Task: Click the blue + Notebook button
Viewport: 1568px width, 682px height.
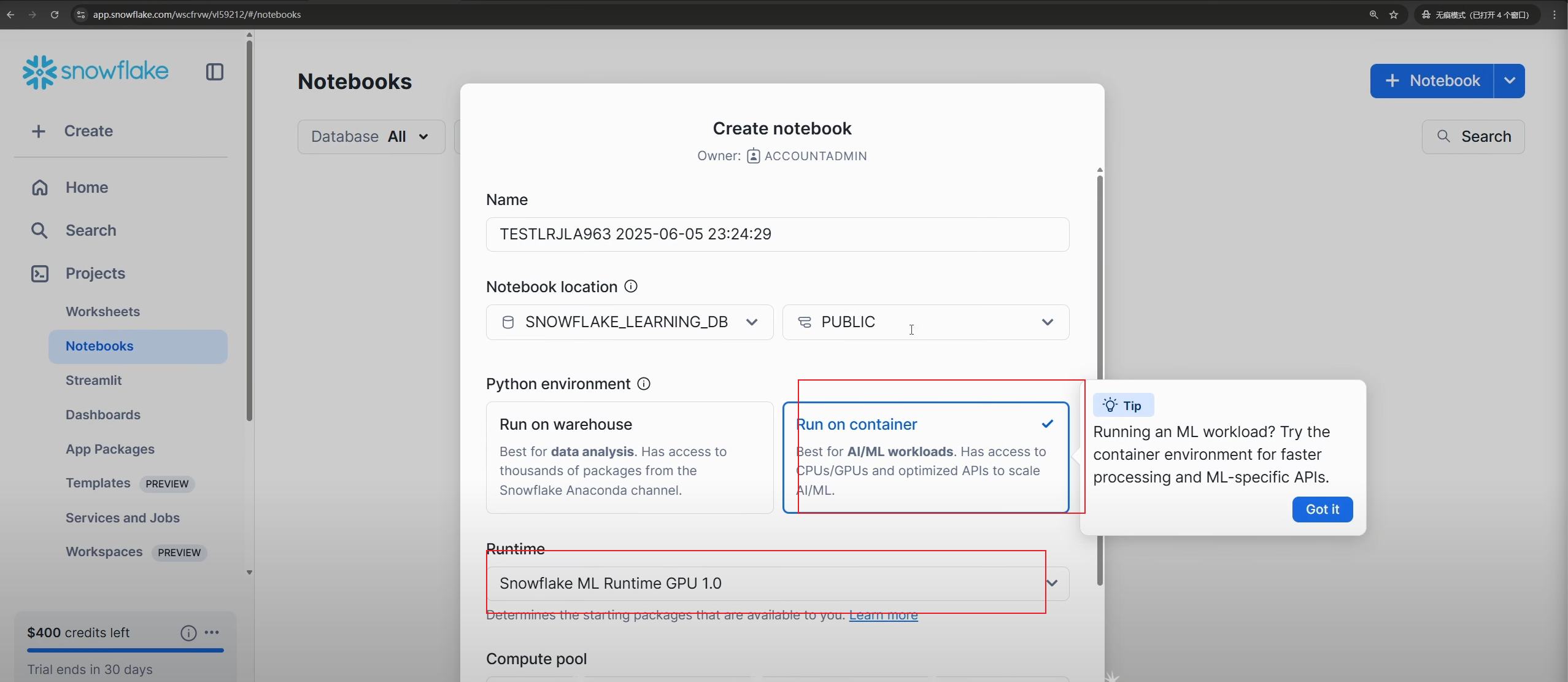Action: (1432, 80)
